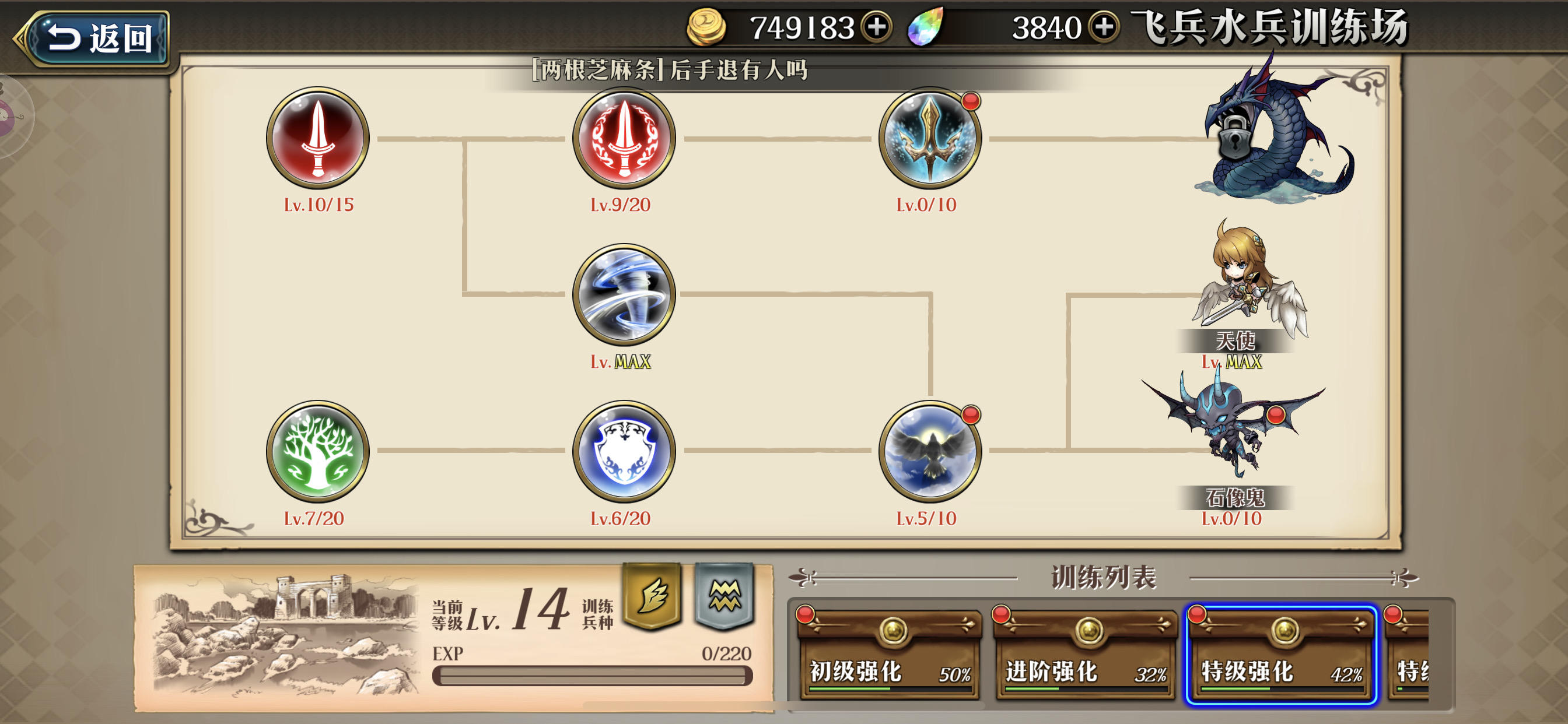Select the tornado skill at Lv.MAX

pos(624,294)
